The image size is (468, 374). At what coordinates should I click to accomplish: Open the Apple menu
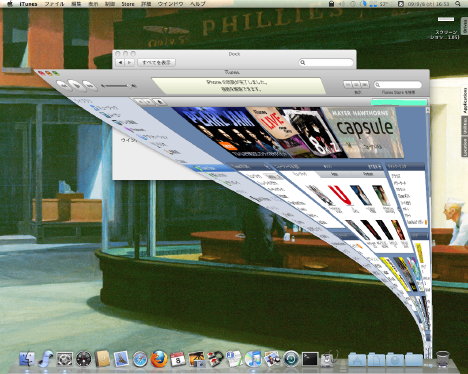pyautogui.click(x=10, y=4)
